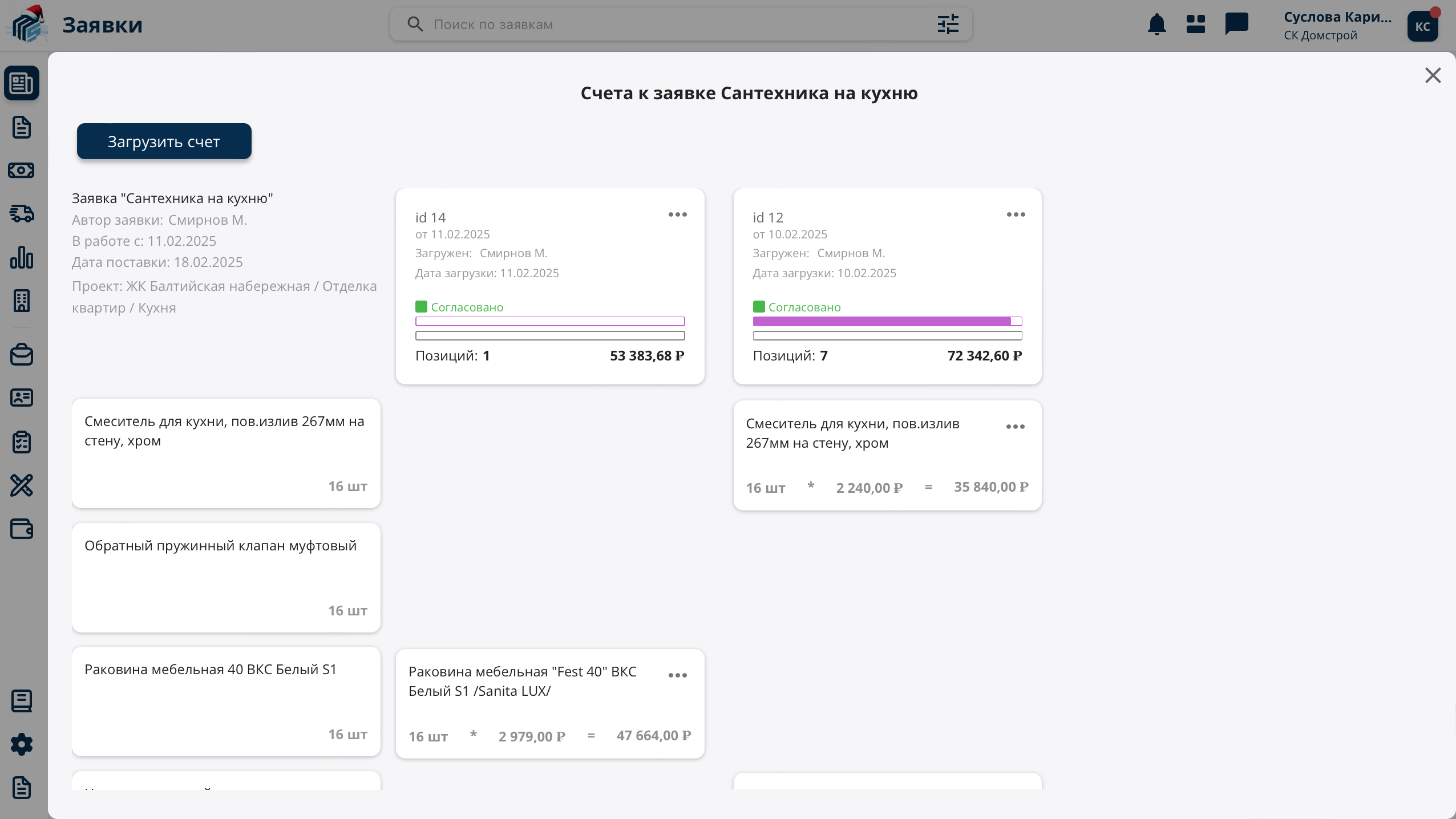Click sum 35 840,00 ₽ in mixer card
The height and width of the screenshot is (819, 1456).
pyautogui.click(x=992, y=487)
